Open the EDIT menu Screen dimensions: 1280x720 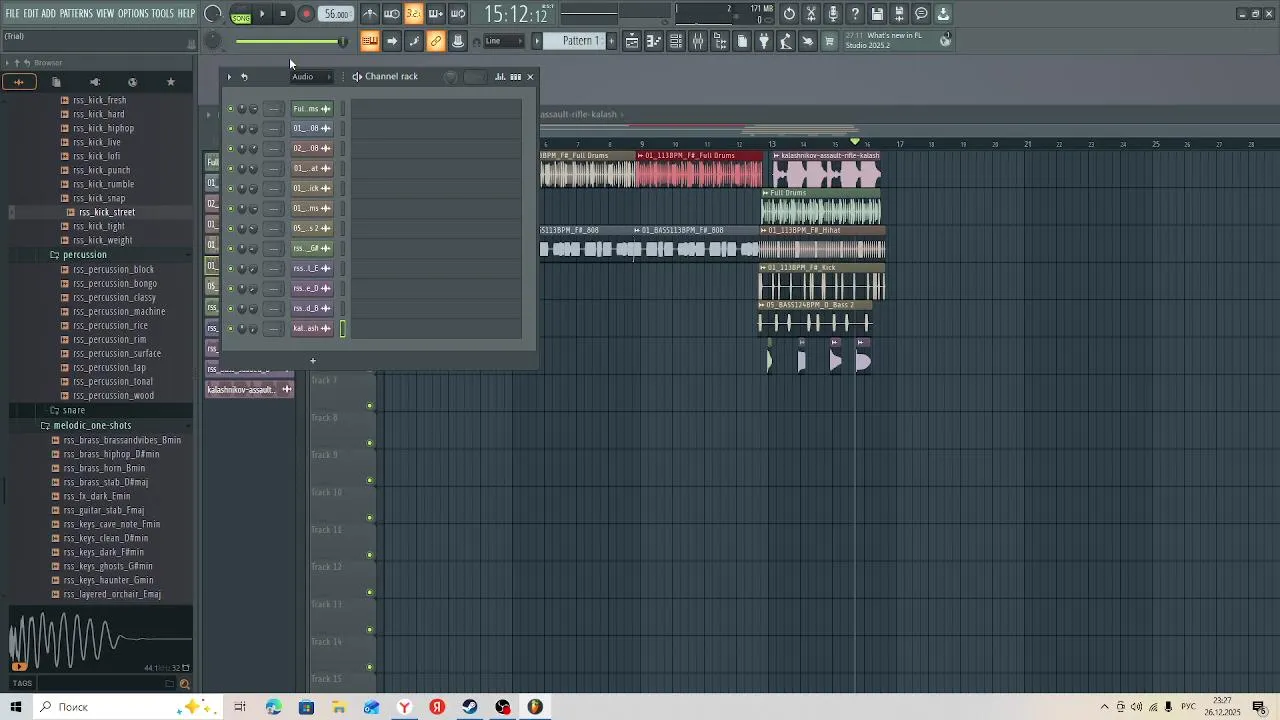pos(31,14)
